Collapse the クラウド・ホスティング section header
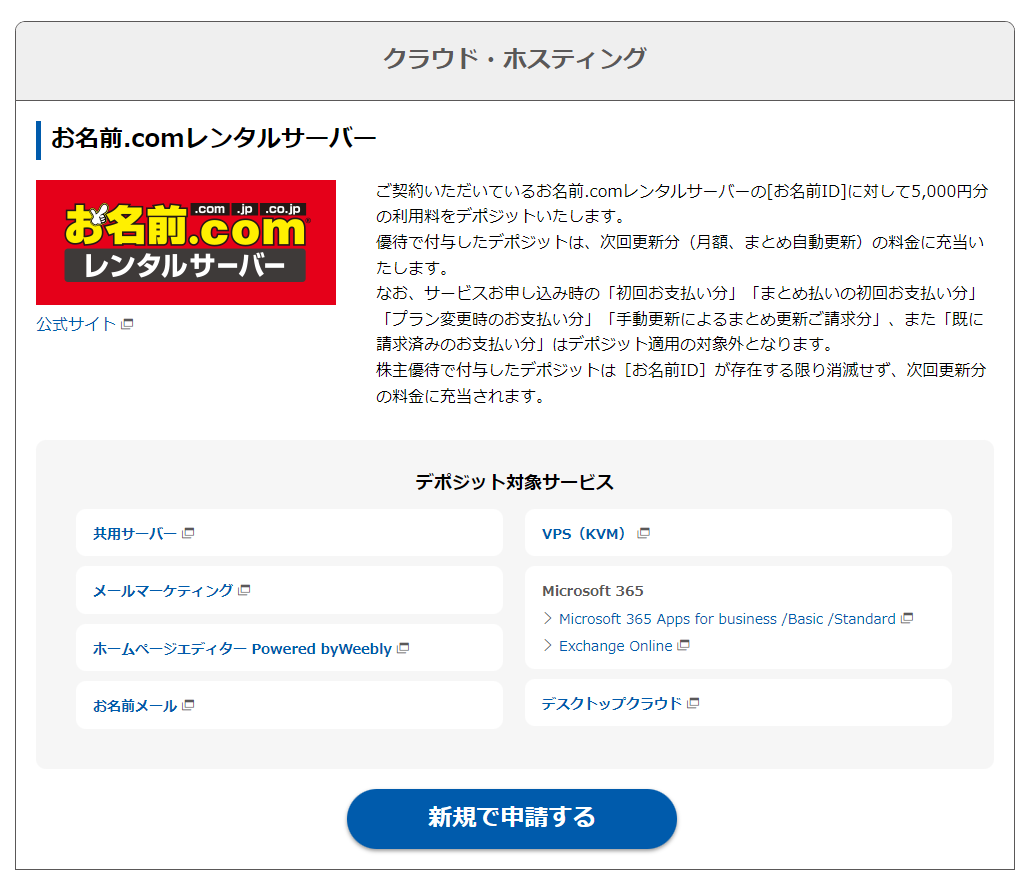 point(514,59)
